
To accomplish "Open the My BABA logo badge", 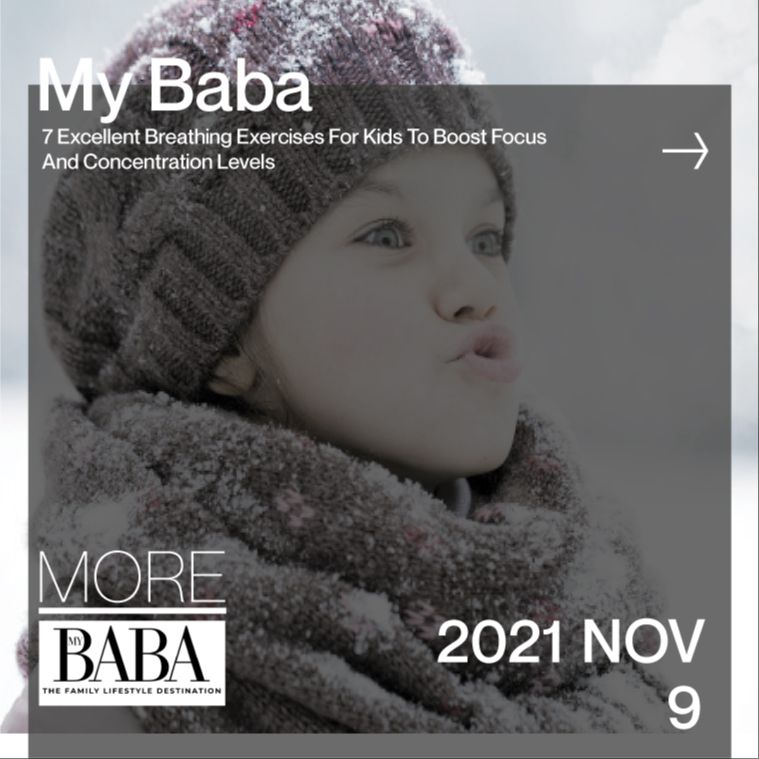I will pyautogui.click(x=132, y=663).
